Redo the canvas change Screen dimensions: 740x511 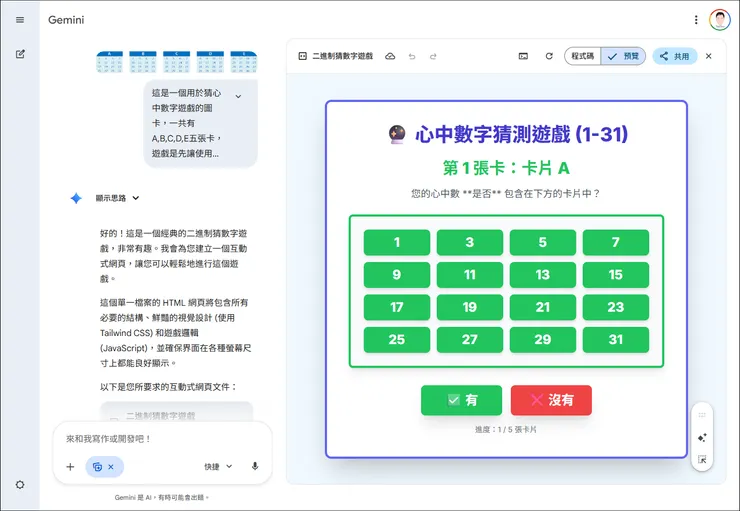433,56
